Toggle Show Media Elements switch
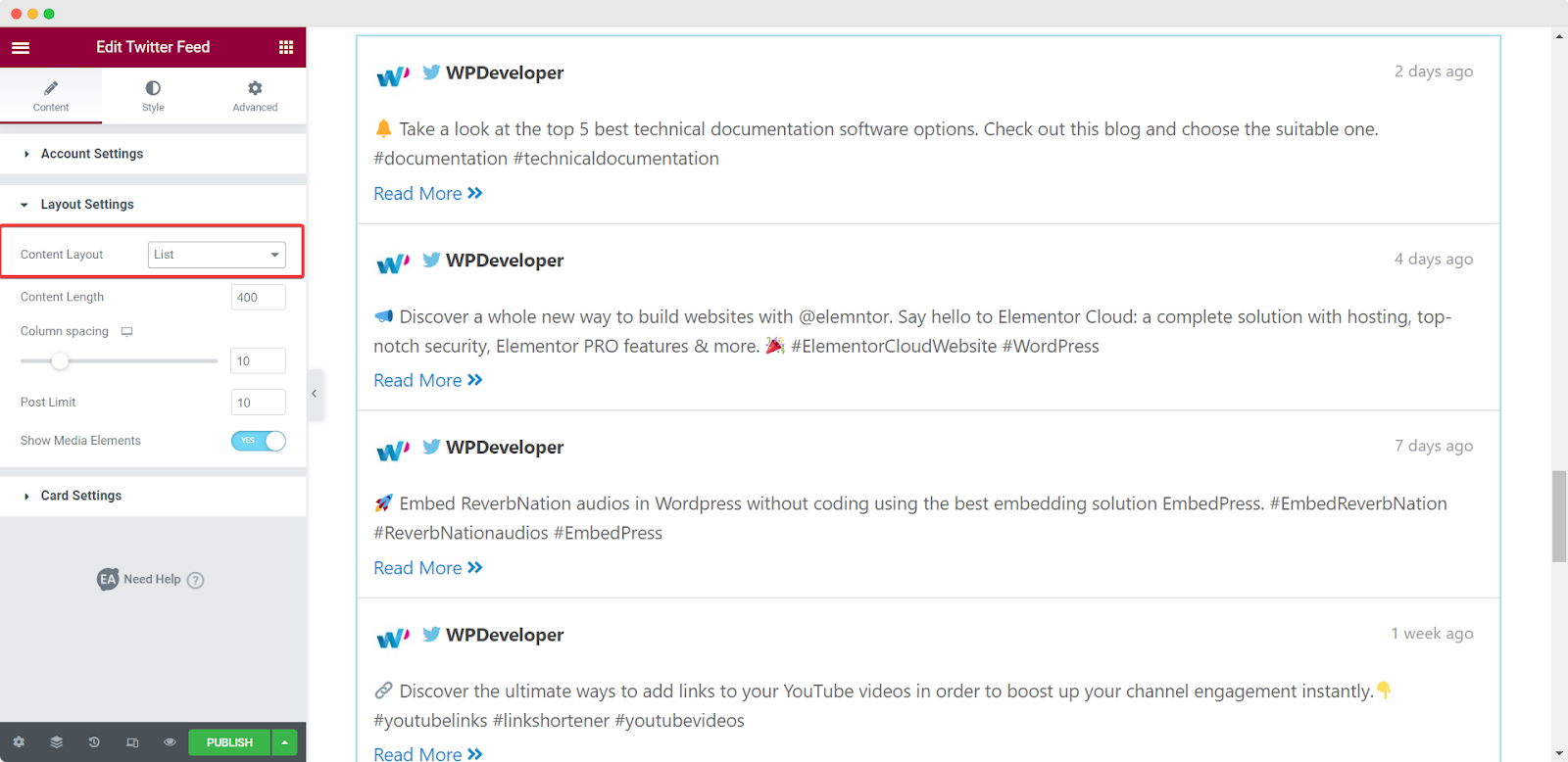The width and height of the screenshot is (1568, 762). [x=259, y=441]
